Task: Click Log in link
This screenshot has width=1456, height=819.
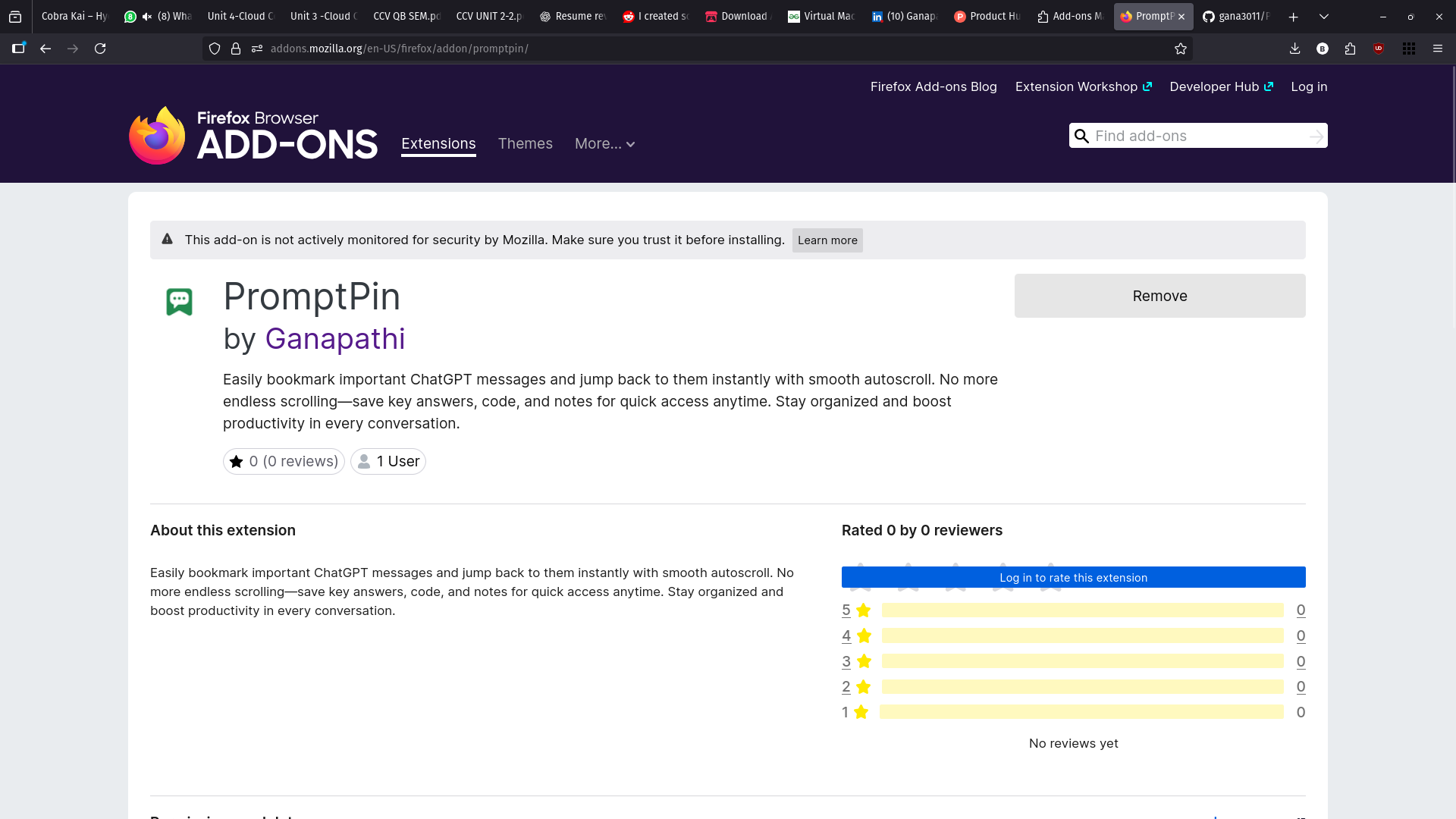Action: pos(1309,86)
